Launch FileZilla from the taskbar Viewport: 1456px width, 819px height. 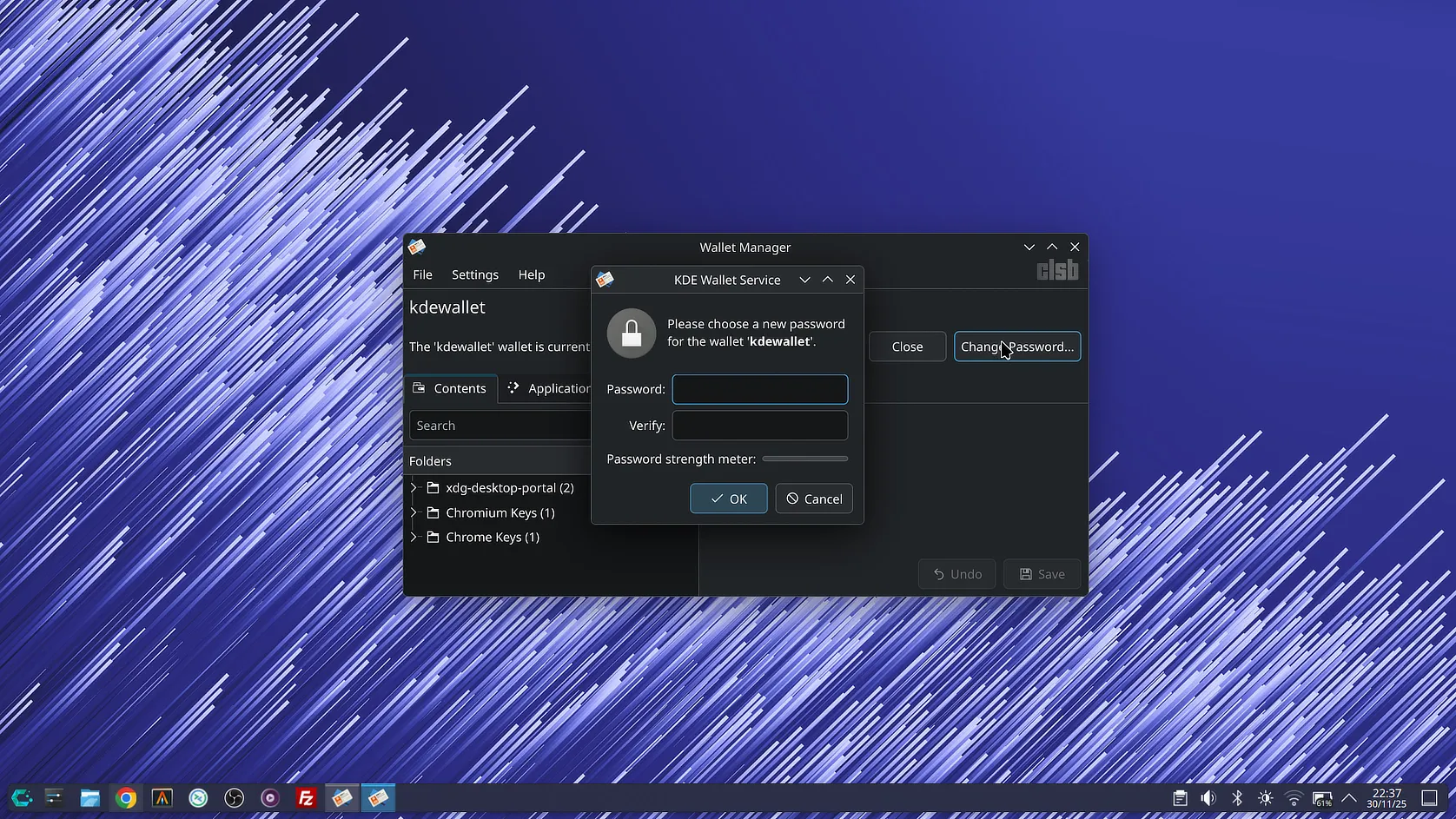coord(306,798)
